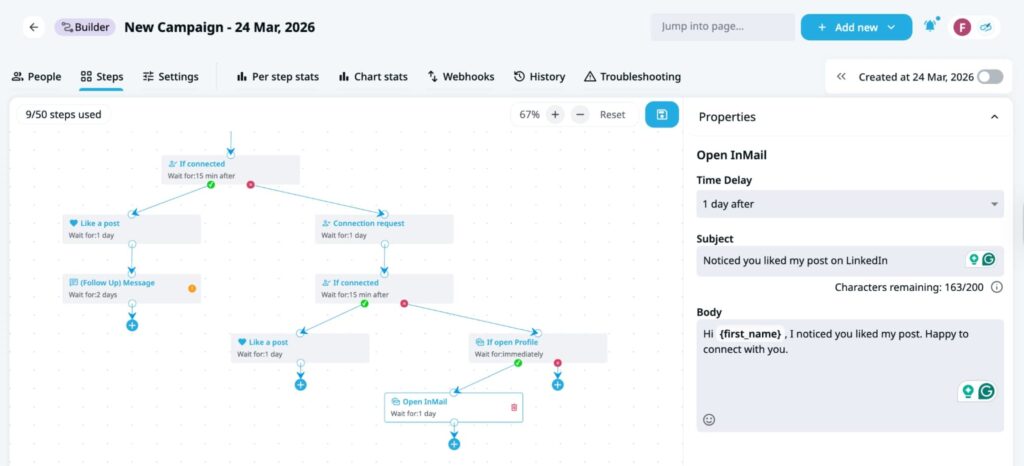Image resolution: width=1024 pixels, height=466 pixels.
Task: Zoom out the canvas with the minus button
Action: click(580, 115)
